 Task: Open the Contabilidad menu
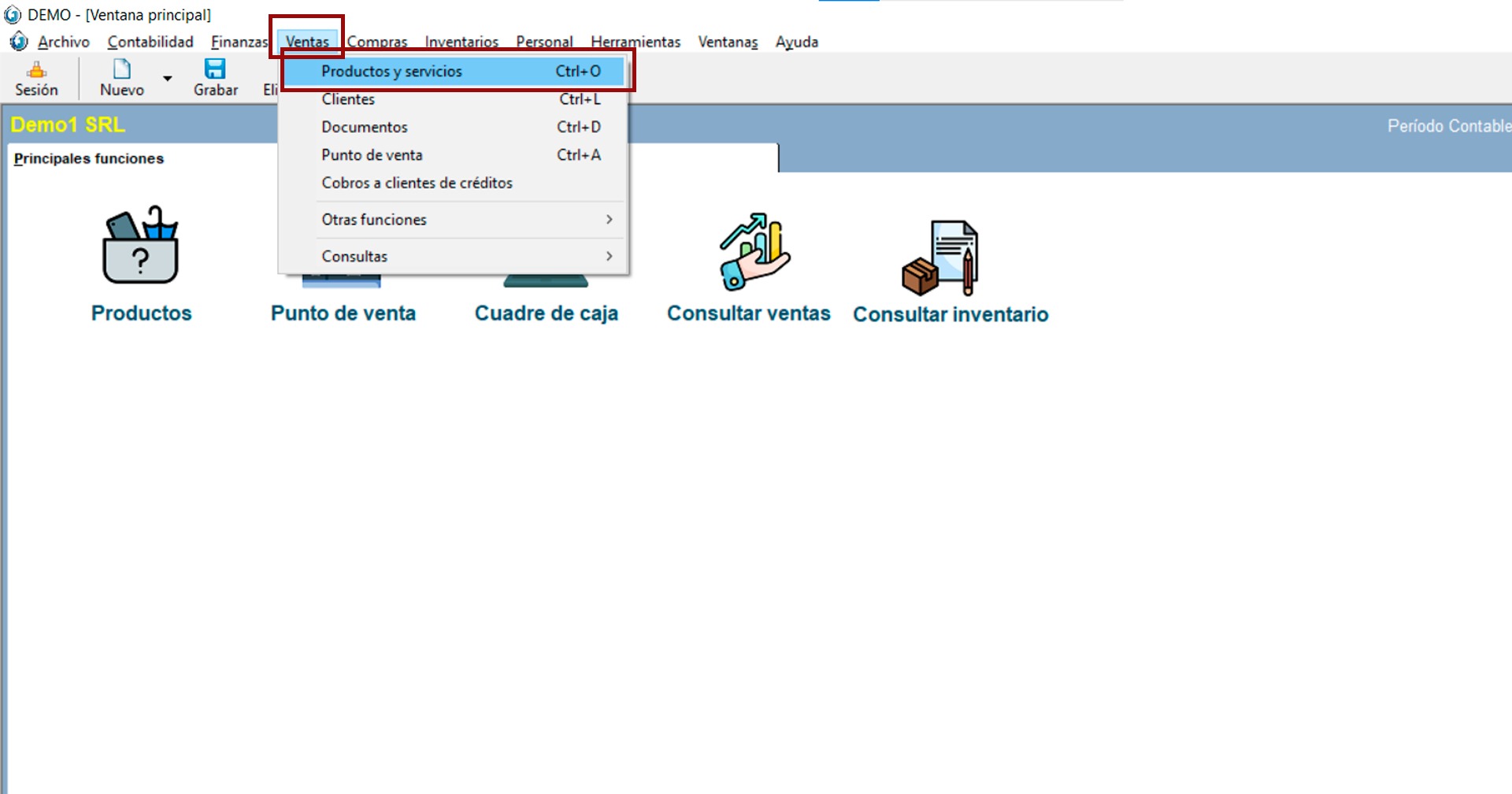pos(150,42)
